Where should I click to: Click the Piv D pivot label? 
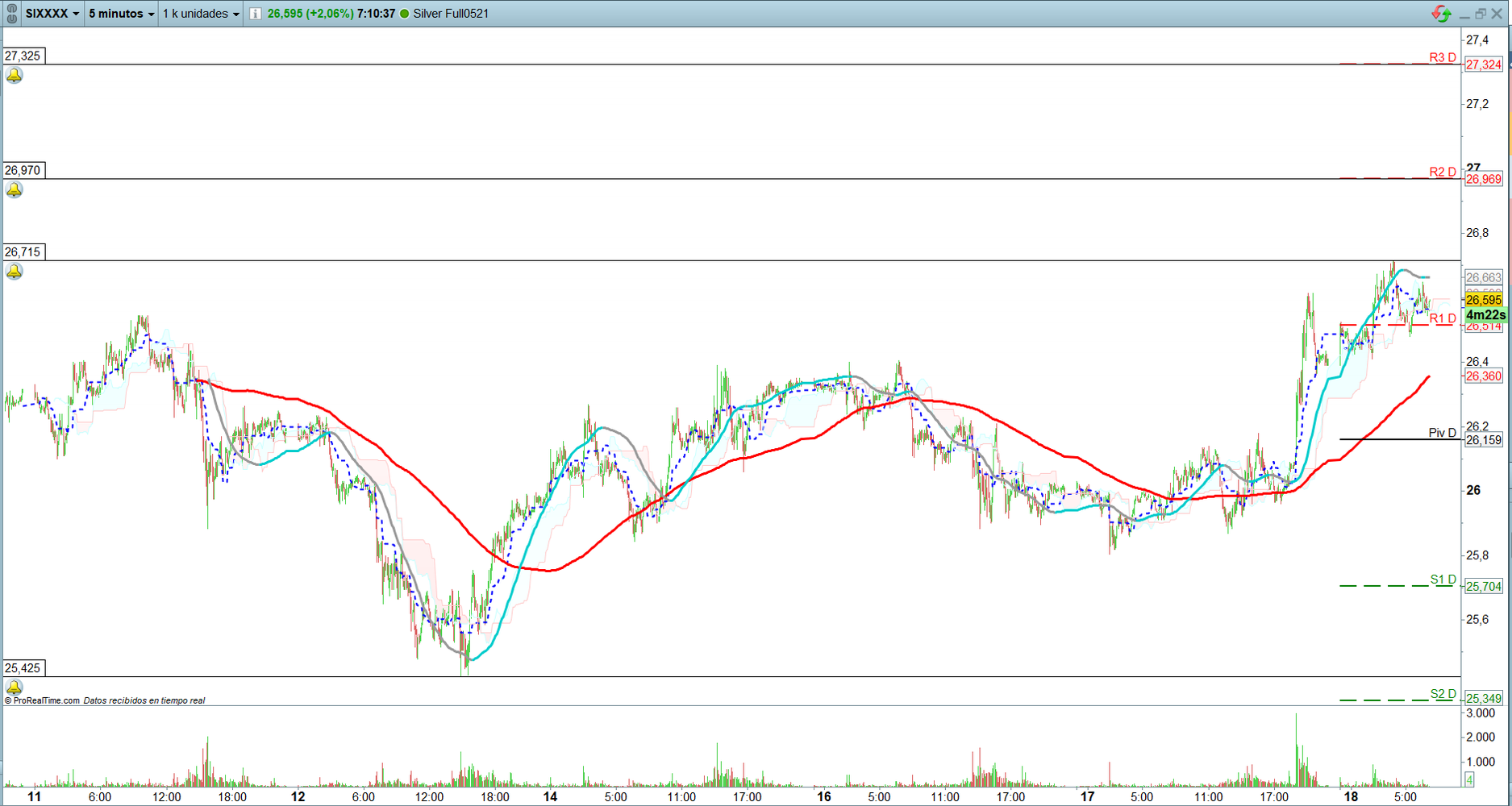(1442, 433)
